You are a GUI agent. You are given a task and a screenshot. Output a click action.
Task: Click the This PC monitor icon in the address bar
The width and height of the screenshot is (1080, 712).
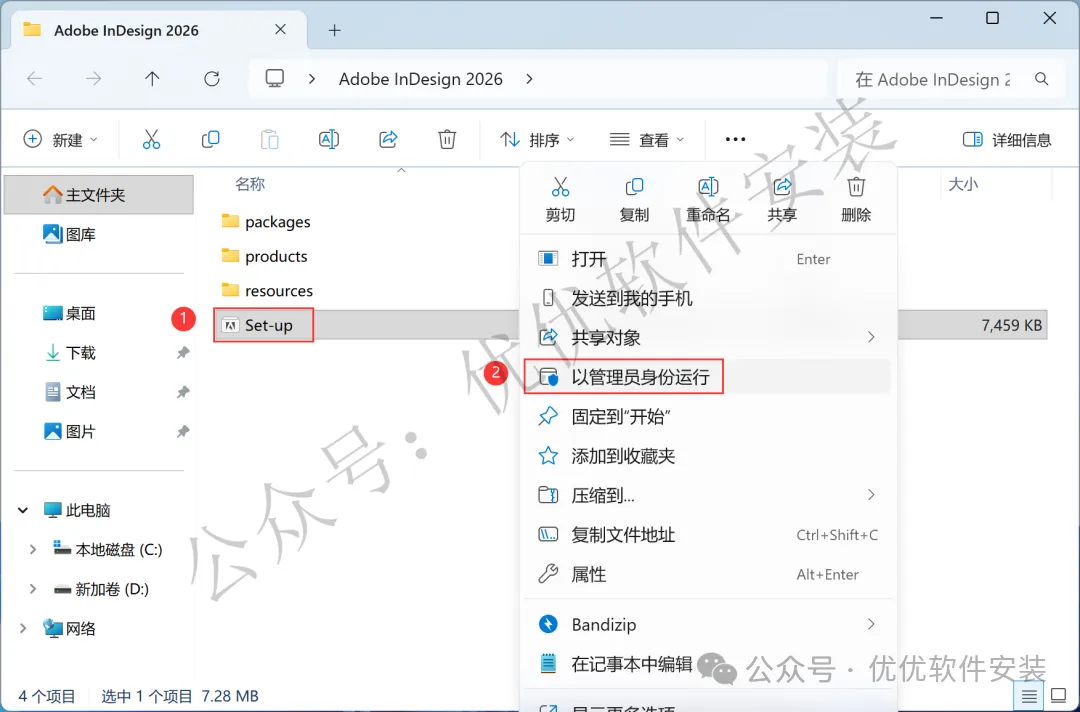[x=275, y=78]
